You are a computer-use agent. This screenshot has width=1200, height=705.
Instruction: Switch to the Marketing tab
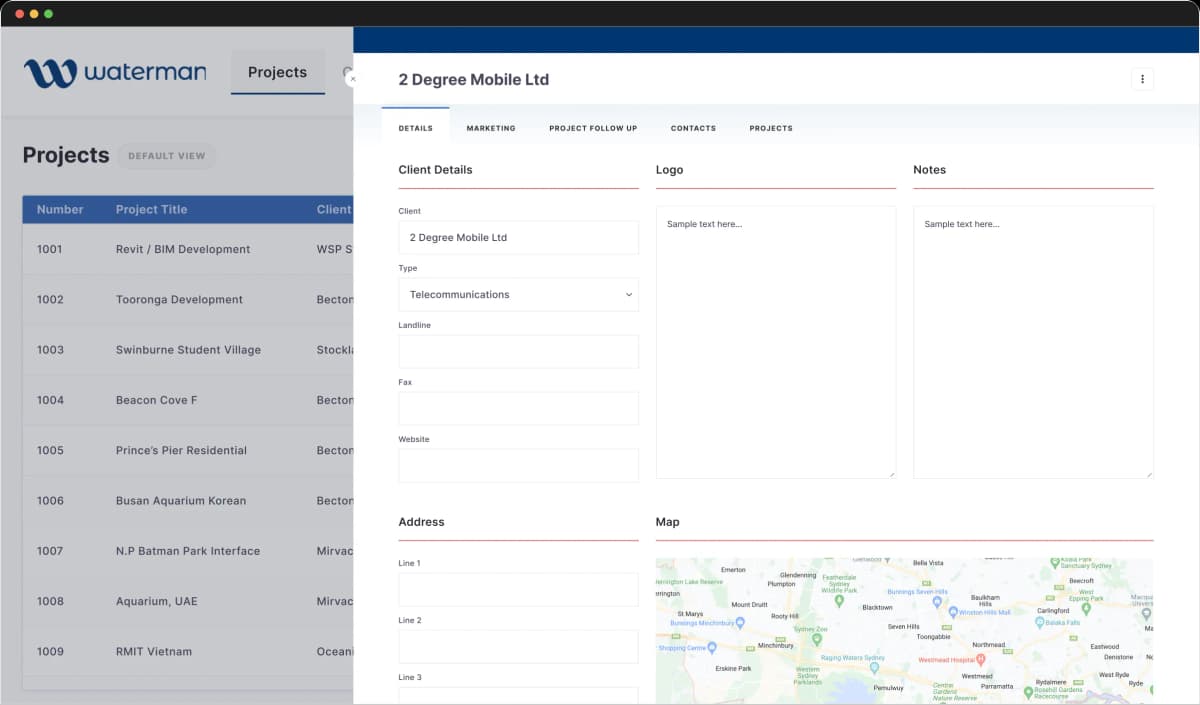click(x=491, y=128)
